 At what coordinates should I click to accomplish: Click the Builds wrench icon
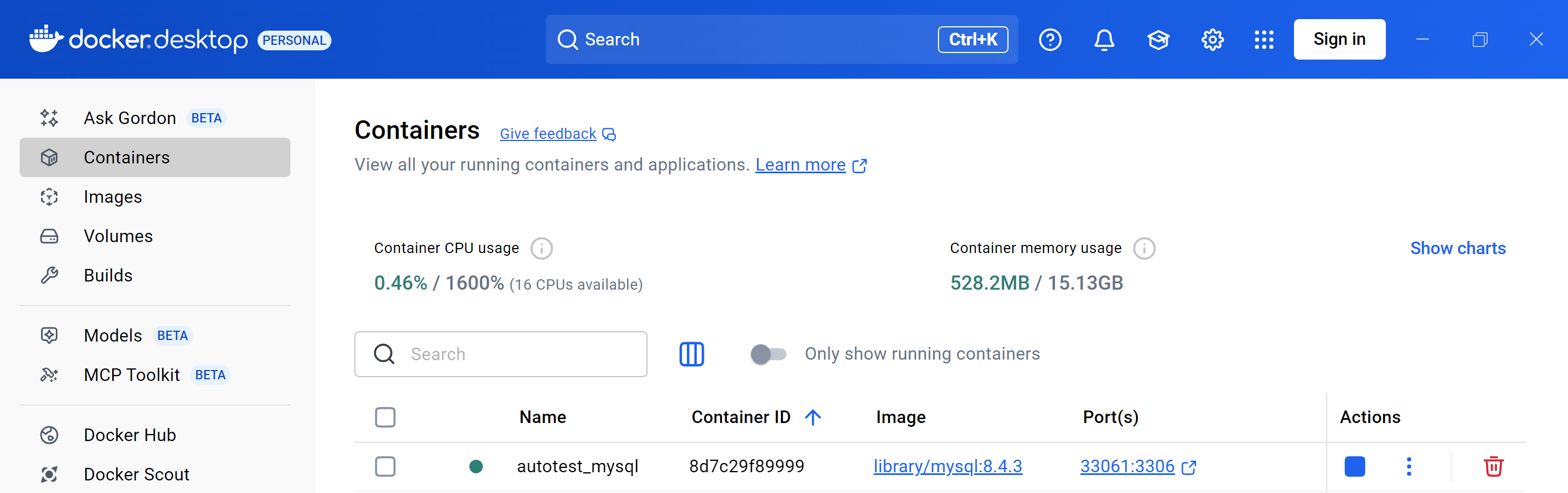click(x=49, y=275)
